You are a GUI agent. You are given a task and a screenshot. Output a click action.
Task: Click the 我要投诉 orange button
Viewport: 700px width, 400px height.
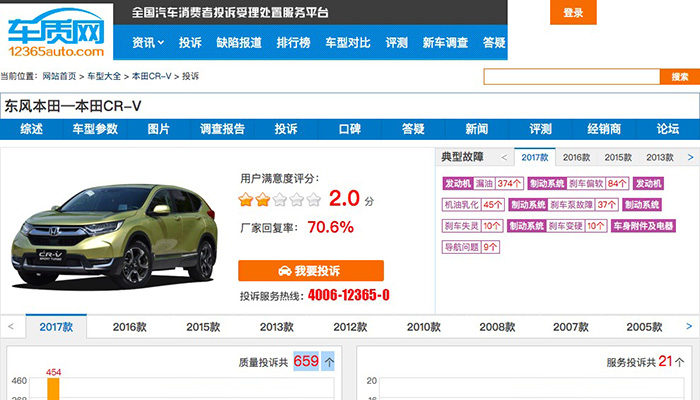pos(311,271)
